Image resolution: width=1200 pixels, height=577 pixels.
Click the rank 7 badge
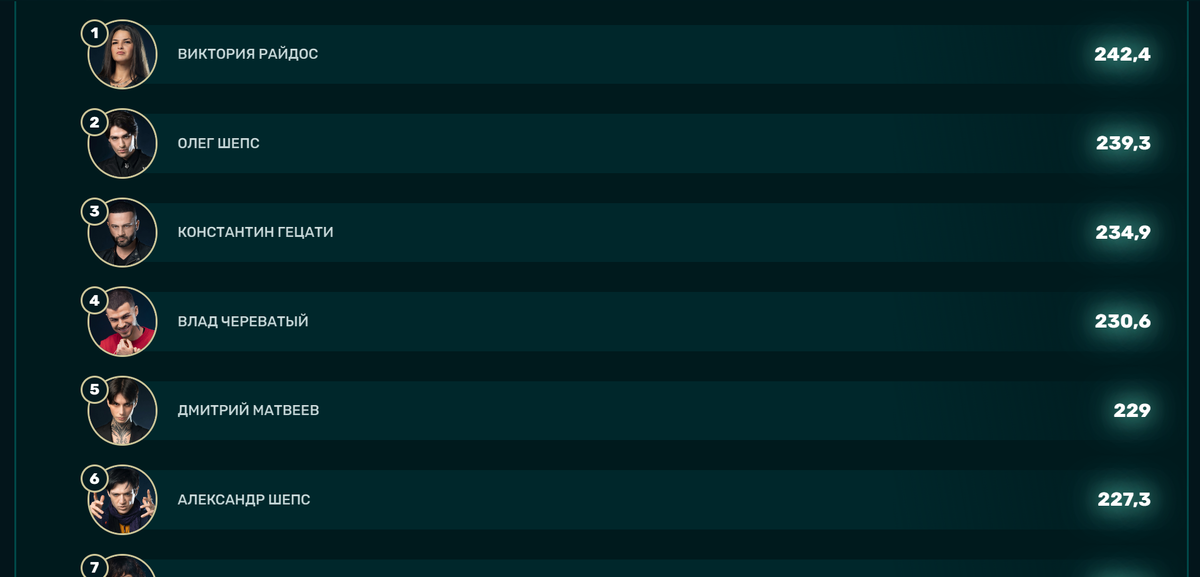[x=95, y=567]
